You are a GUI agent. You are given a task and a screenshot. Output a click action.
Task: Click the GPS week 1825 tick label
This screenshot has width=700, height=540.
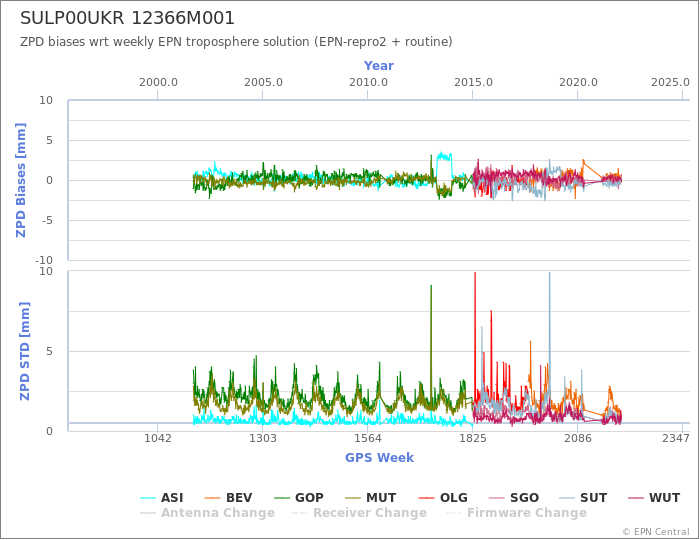point(473,438)
